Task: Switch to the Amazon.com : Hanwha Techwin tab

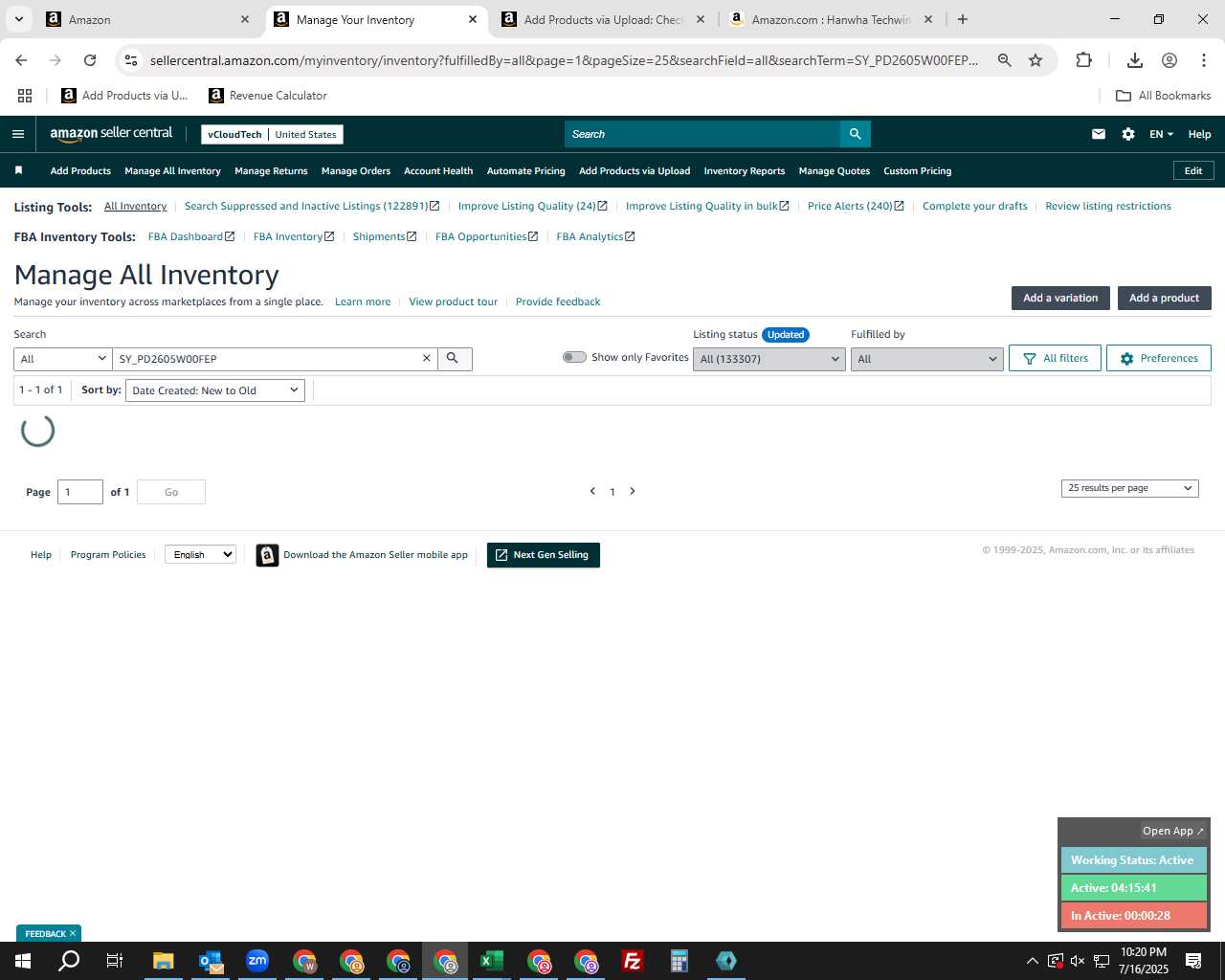Action: (831, 19)
